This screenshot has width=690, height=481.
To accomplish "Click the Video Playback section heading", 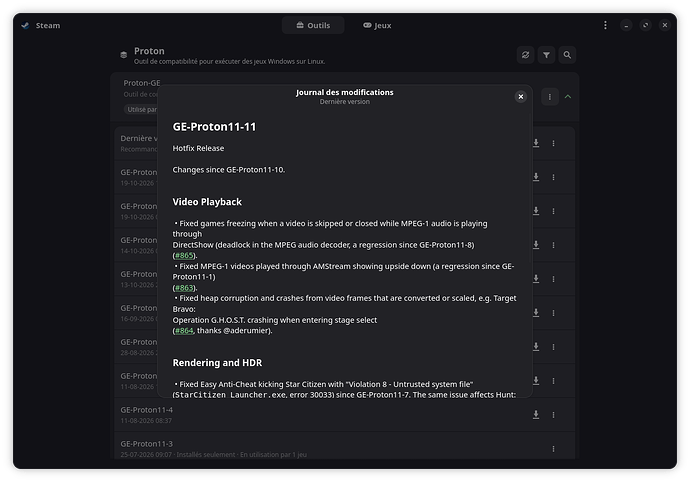I will [207, 202].
